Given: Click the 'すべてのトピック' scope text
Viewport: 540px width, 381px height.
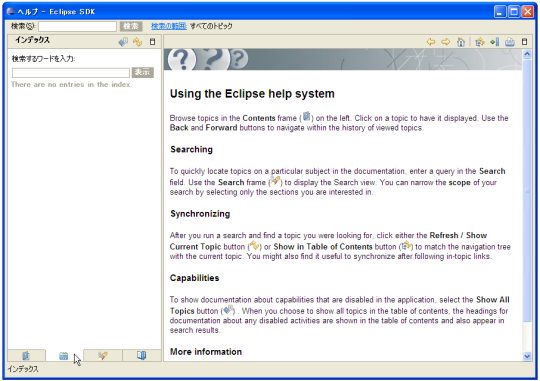Looking at the screenshot, I should [x=211, y=26].
